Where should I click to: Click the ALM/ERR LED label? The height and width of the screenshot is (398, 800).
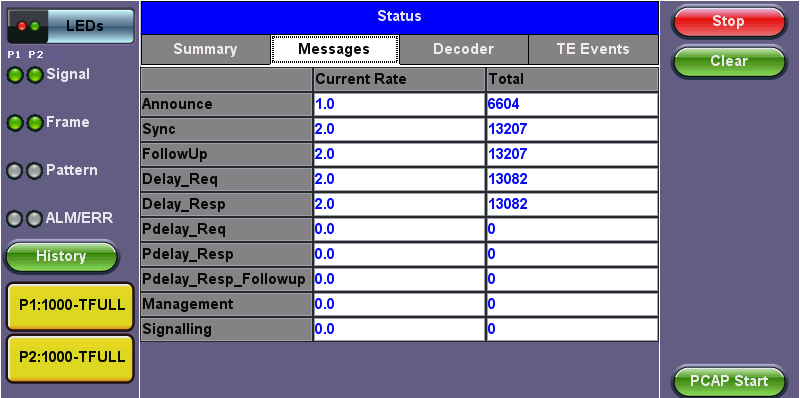point(80,218)
